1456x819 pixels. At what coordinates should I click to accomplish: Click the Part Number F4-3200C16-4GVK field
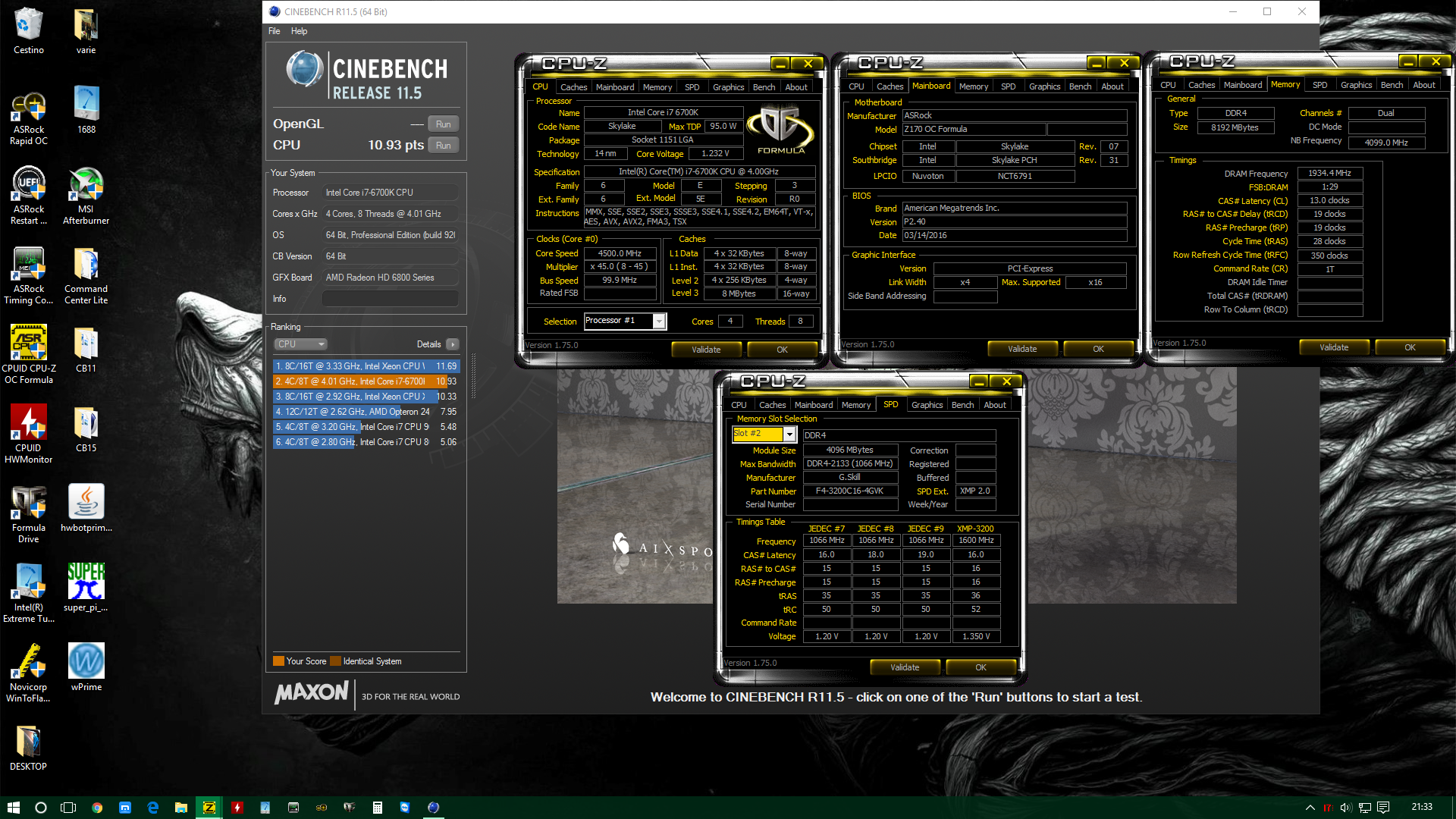pos(849,491)
